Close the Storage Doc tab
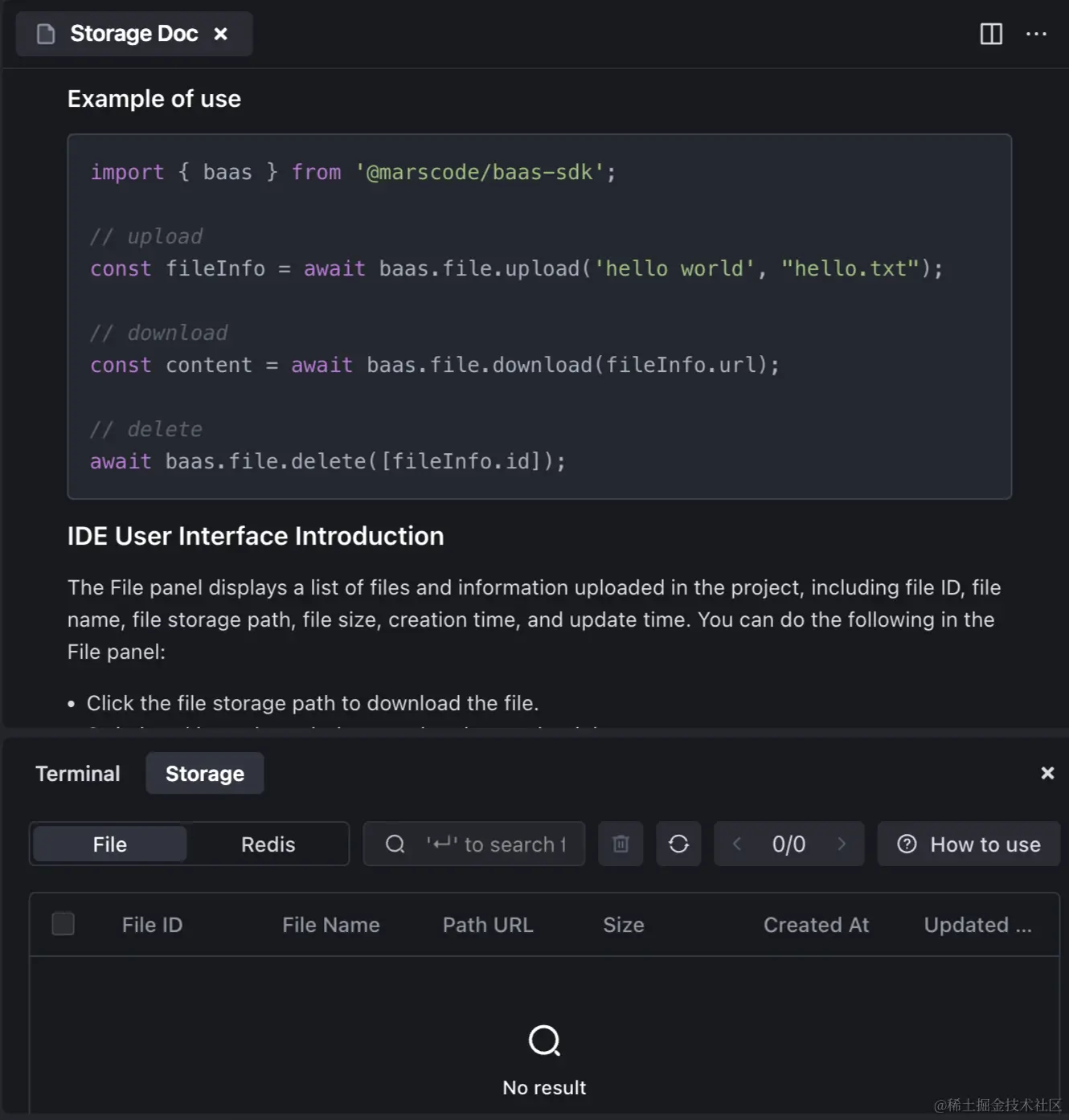The image size is (1069, 1120). [x=221, y=34]
